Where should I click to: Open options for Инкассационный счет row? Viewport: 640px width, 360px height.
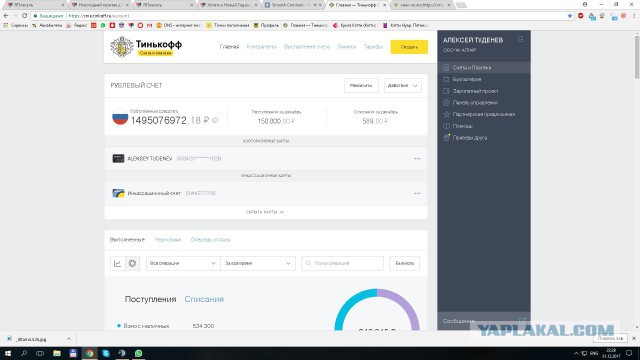point(417,193)
